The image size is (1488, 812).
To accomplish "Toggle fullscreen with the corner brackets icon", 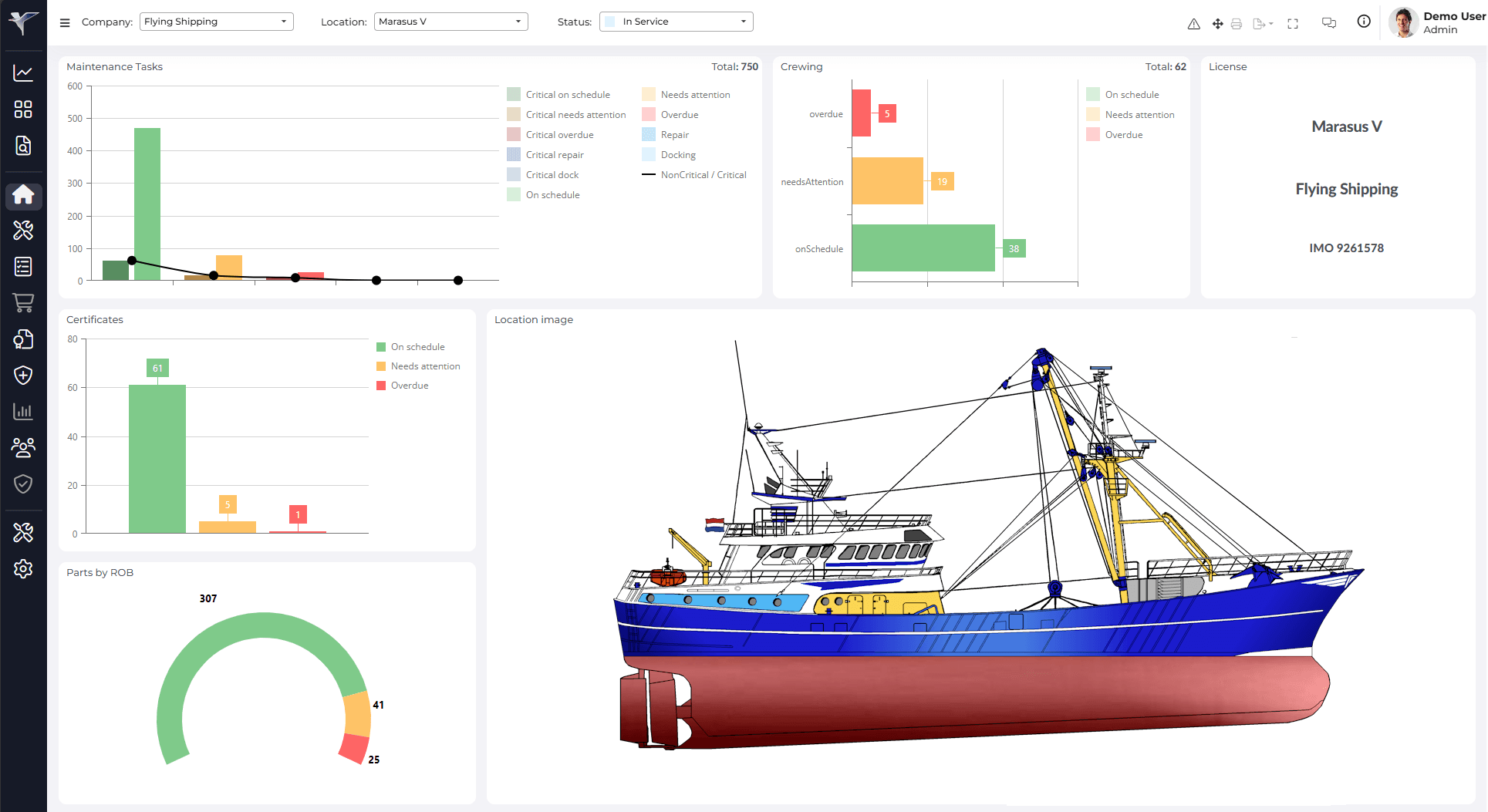I will tap(1293, 24).
